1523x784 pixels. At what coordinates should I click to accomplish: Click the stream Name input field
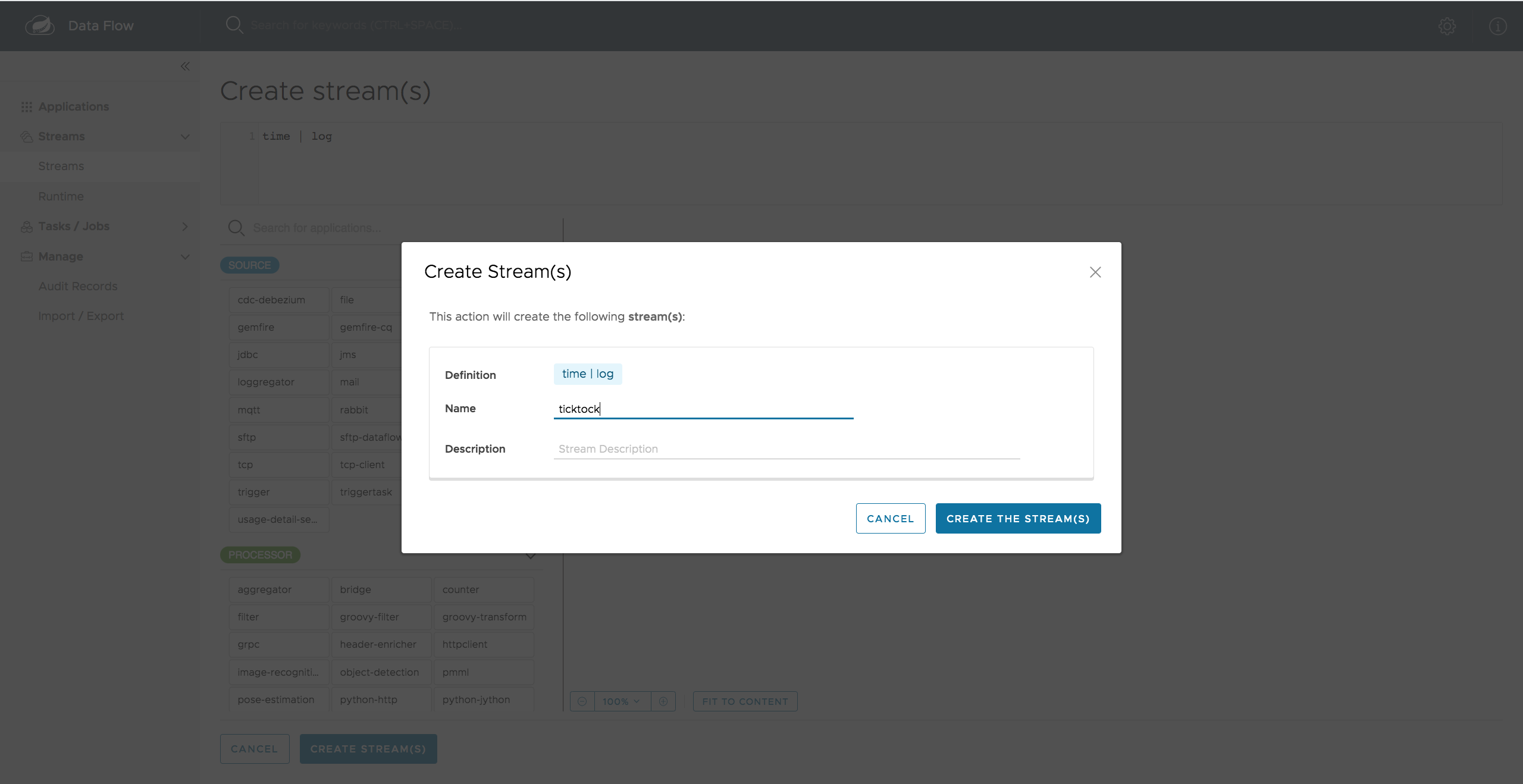(x=703, y=409)
